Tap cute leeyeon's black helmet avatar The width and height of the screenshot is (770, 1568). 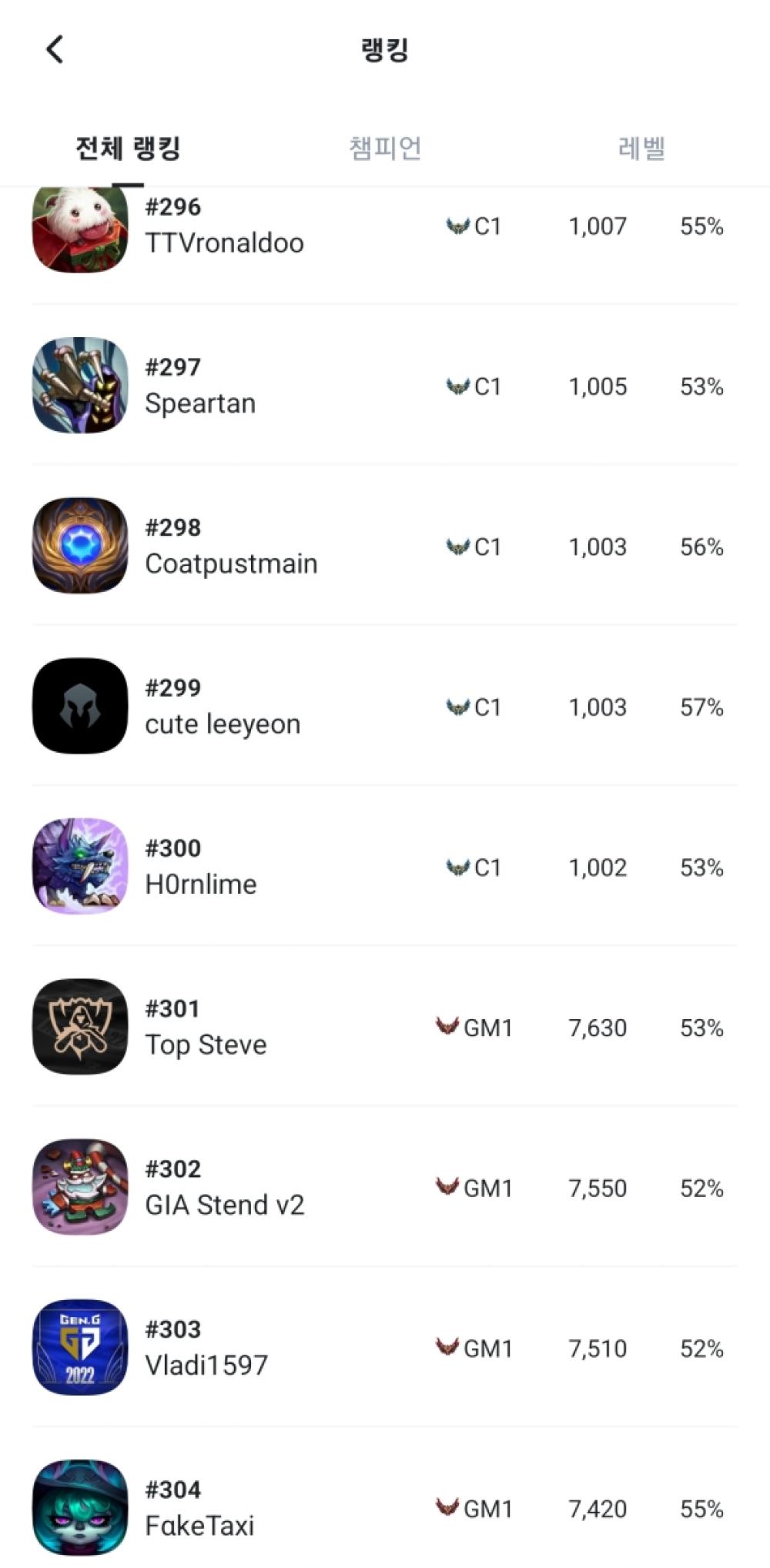[x=80, y=705]
